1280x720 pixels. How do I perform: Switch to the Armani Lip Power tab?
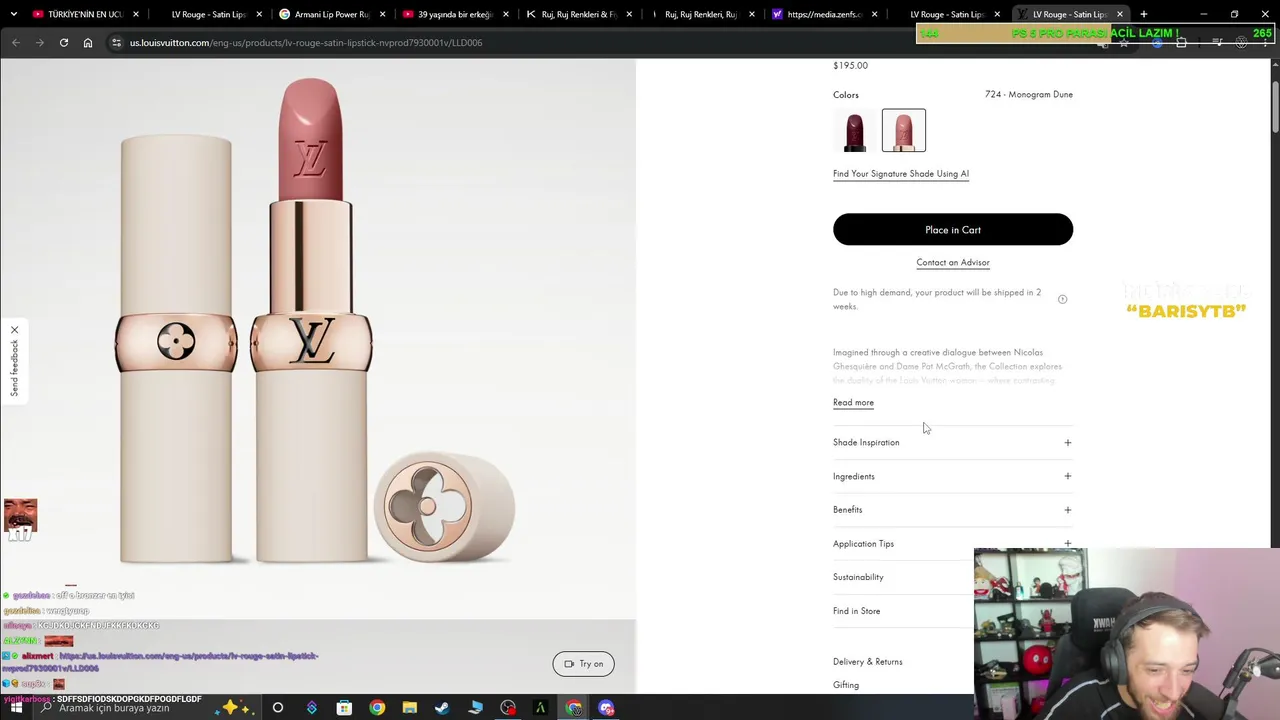pos(332,14)
